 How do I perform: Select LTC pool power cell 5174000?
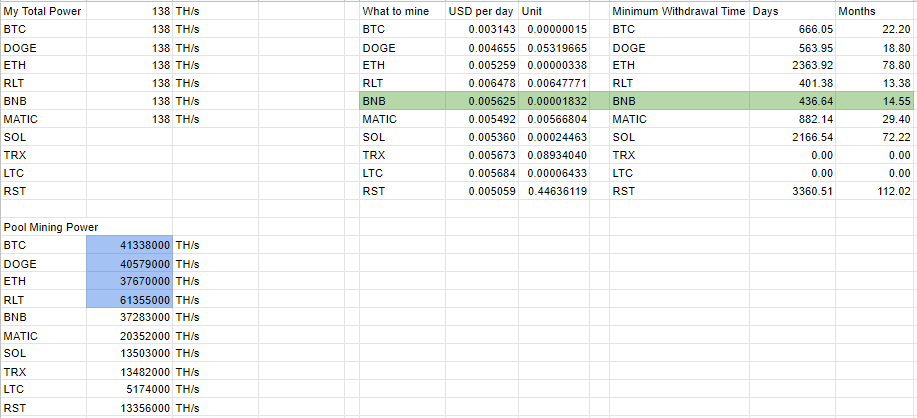point(130,389)
